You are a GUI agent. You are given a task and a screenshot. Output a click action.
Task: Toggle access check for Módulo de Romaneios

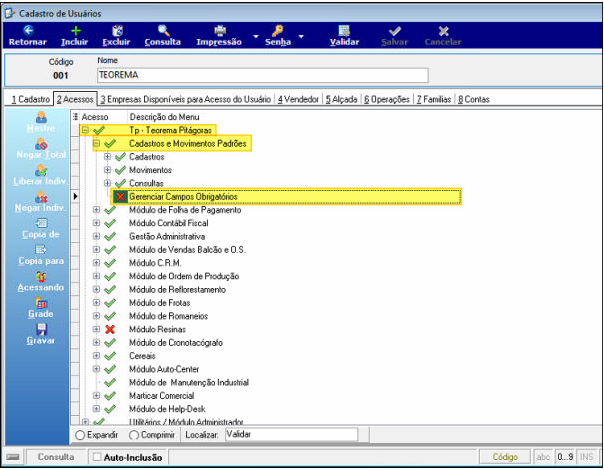(110, 316)
